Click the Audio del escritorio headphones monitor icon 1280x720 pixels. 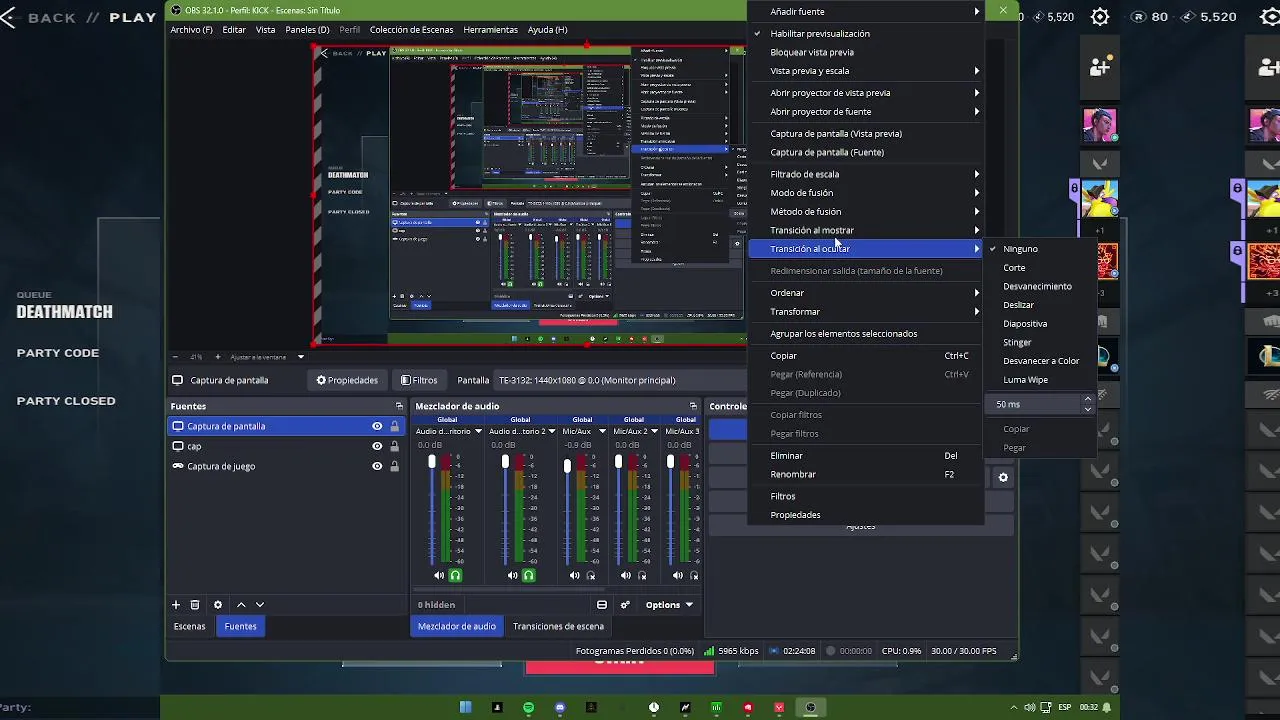click(455, 575)
